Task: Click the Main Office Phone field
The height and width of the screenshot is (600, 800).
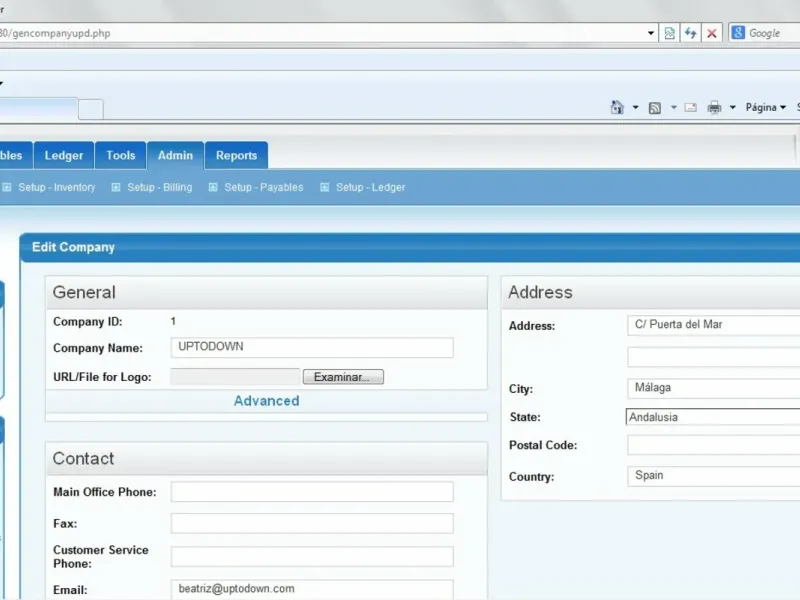Action: click(x=312, y=492)
